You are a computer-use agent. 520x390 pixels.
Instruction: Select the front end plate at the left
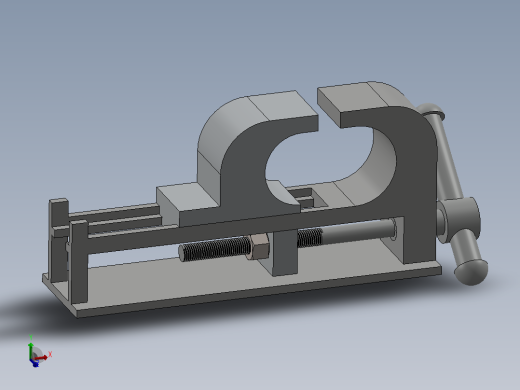[x=79, y=262]
